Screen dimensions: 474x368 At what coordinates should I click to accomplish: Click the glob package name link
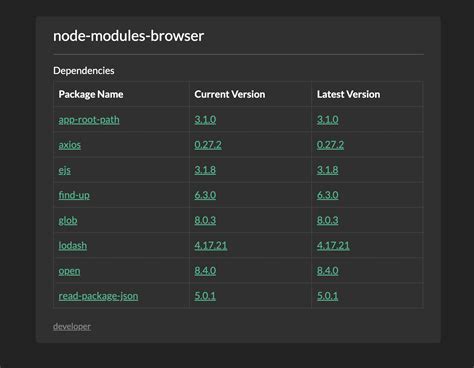click(x=68, y=220)
